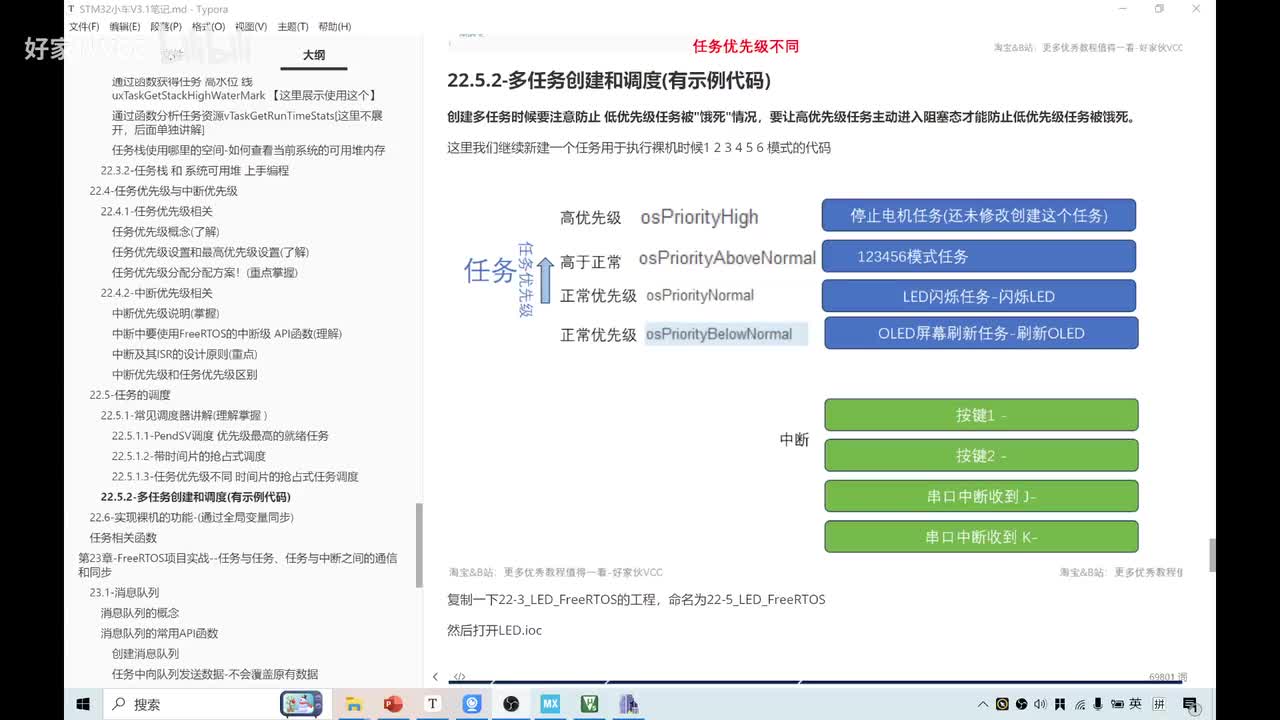Switch to the 大纲 outline tab
Screen dimensions: 1280x720
(314, 55)
